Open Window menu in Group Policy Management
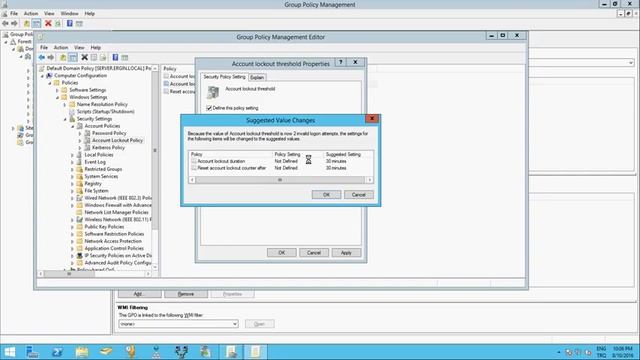 pos(69,13)
